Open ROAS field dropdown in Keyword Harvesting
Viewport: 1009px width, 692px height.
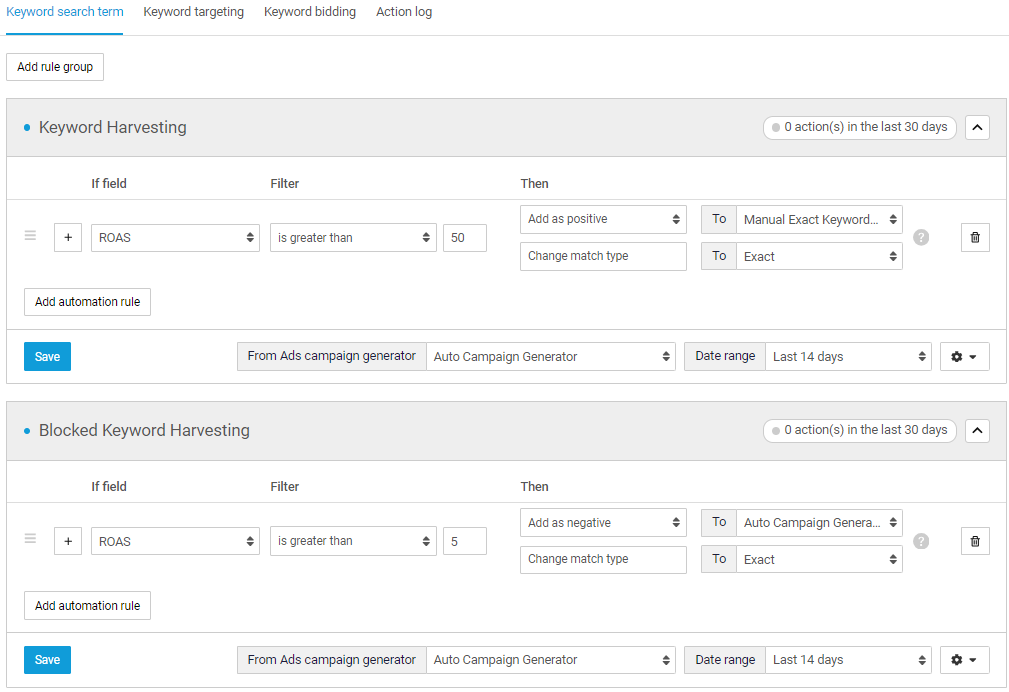(x=175, y=238)
